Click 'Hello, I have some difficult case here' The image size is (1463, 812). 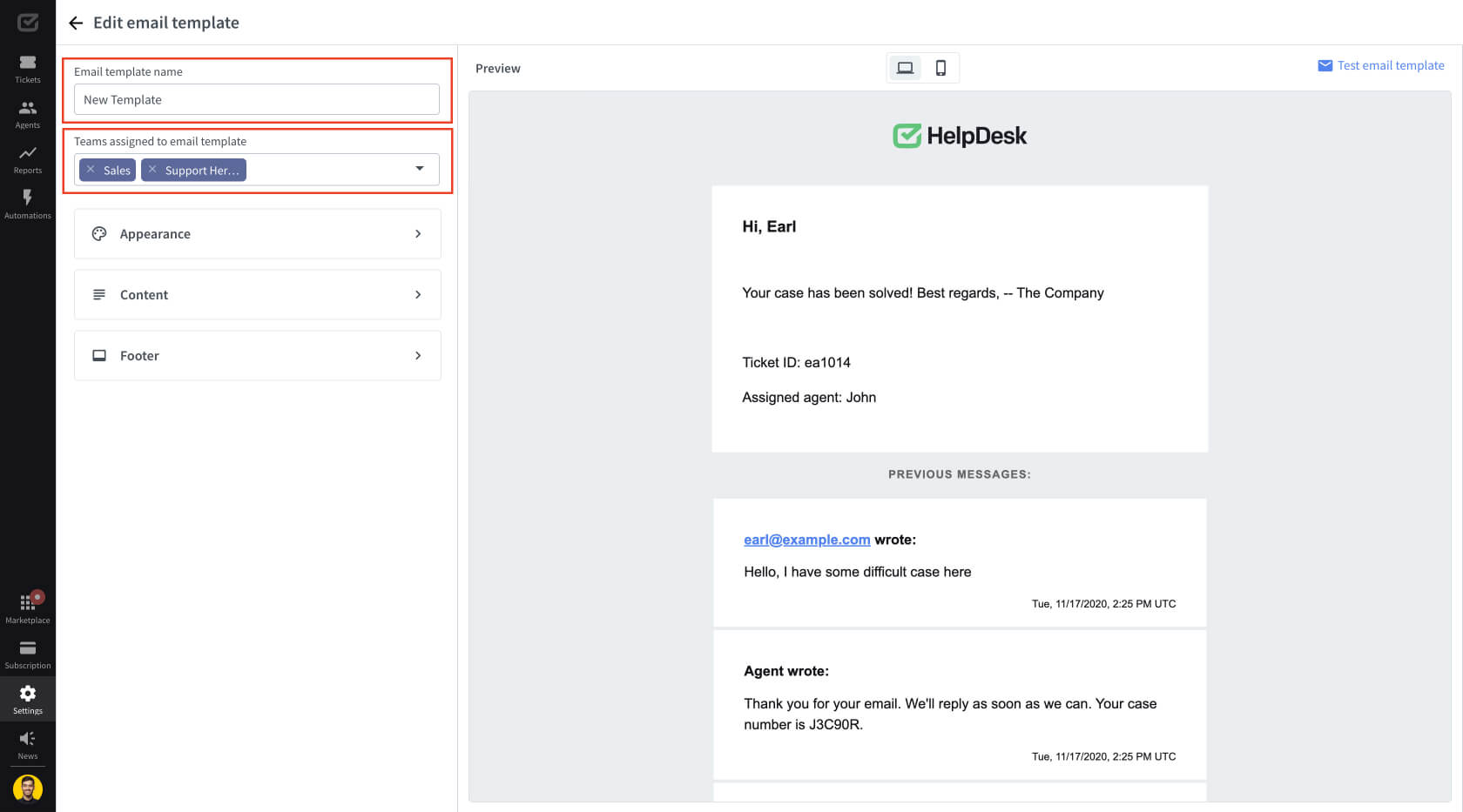pyautogui.click(x=858, y=572)
